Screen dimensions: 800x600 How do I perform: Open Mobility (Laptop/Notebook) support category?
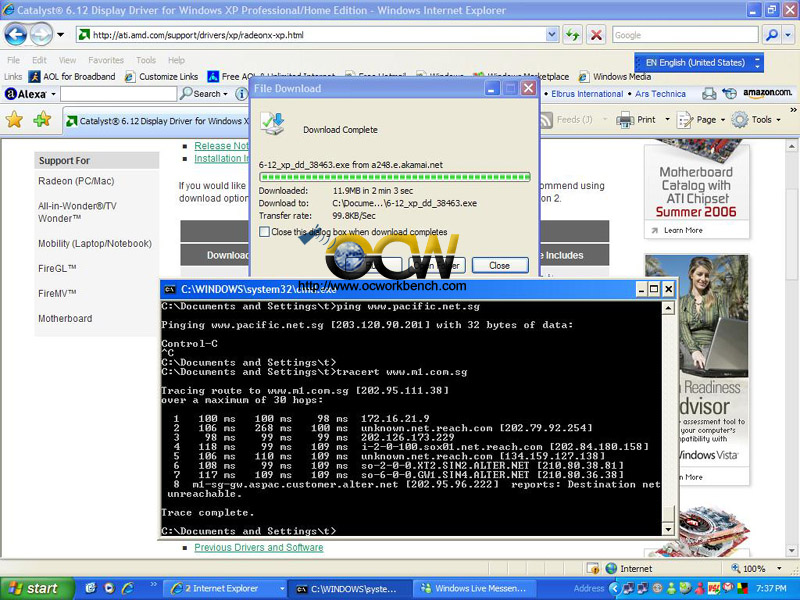coord(95,244)
